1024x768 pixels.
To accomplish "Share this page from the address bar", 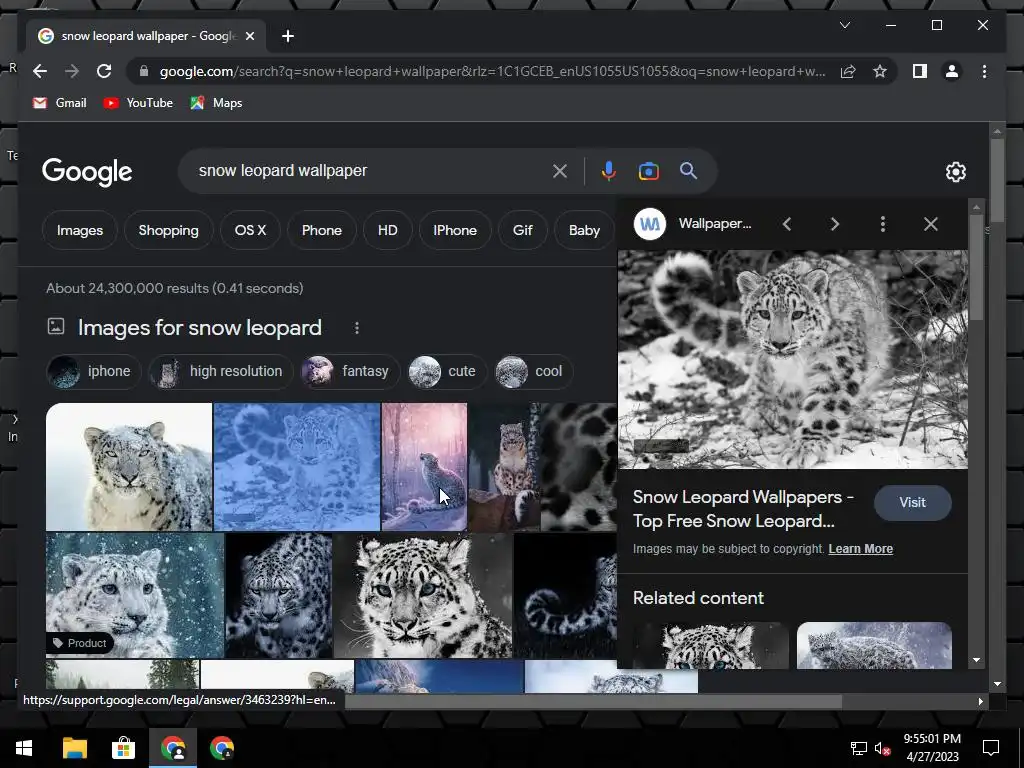I will (x=848, y=71).
